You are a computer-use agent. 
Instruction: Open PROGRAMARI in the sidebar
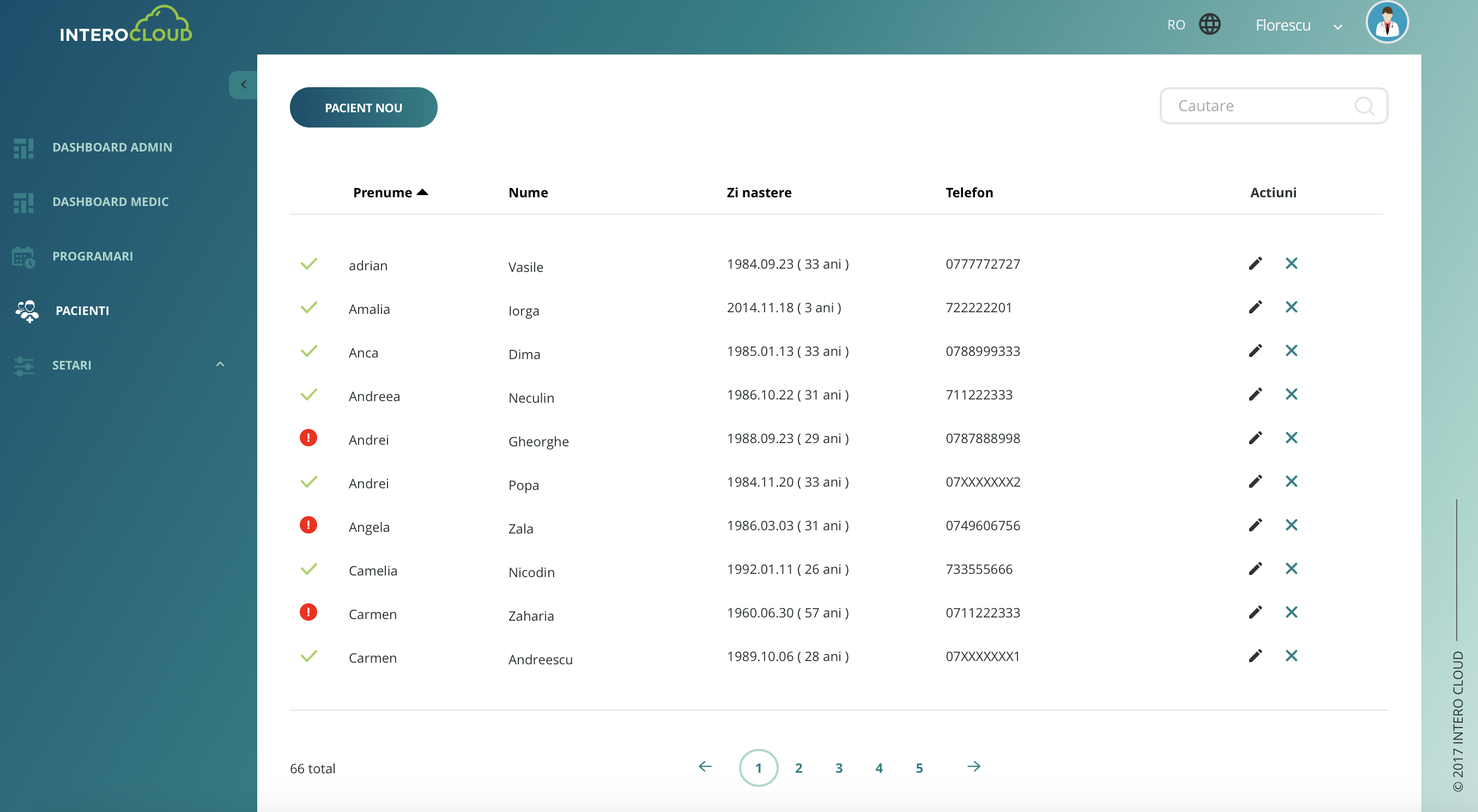tap(93, 256)
